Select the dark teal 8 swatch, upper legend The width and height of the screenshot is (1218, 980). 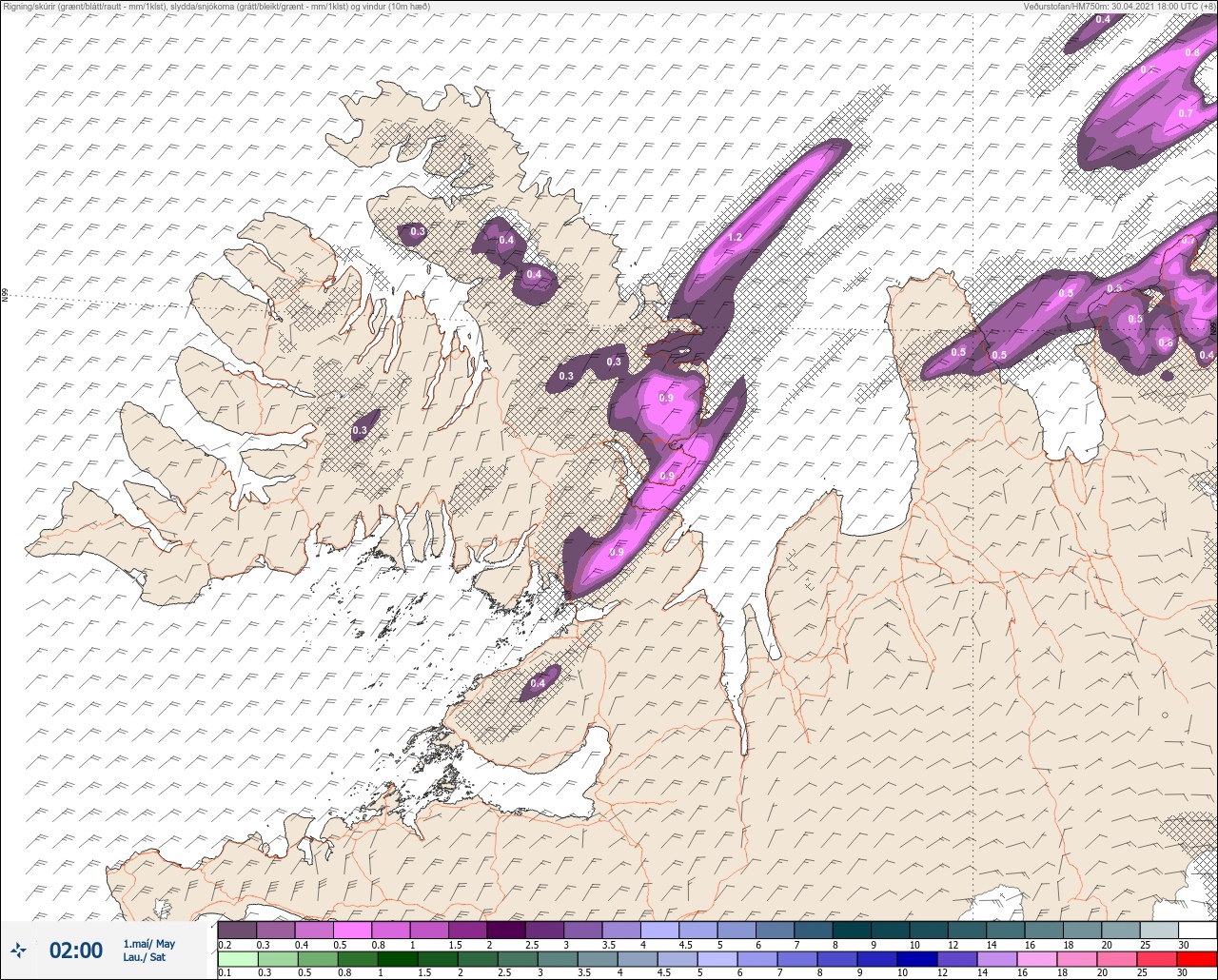tap(852, 930)
